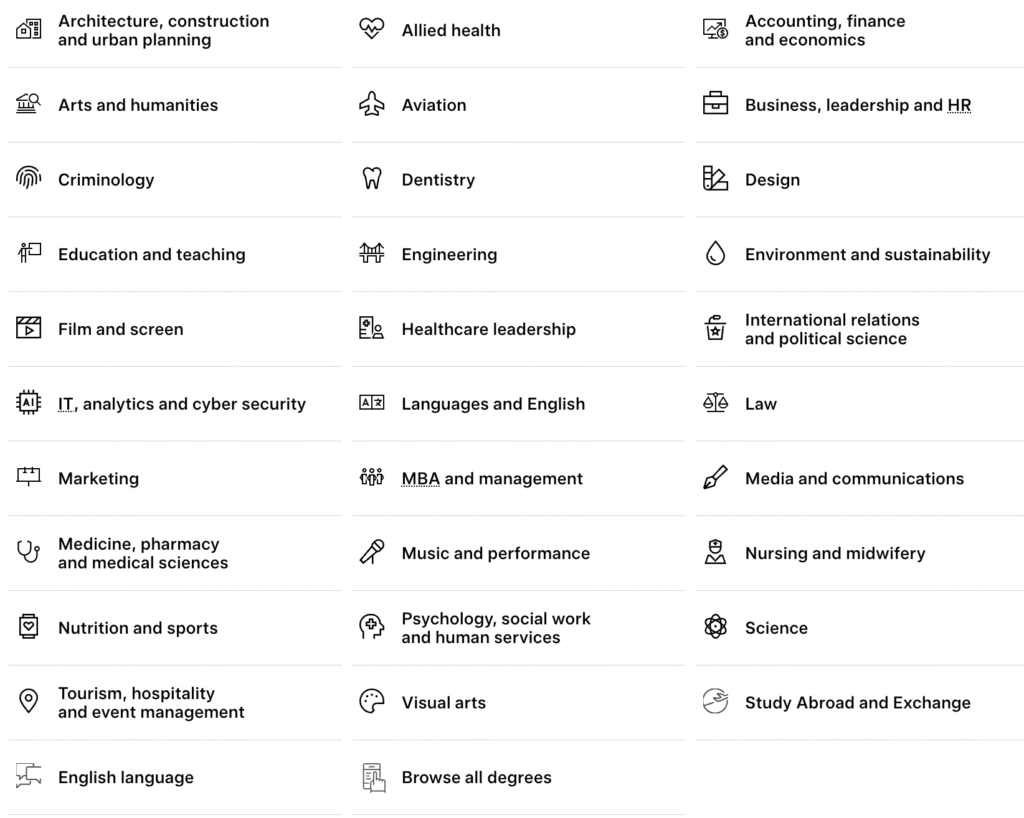Open Study Abroad and Exchange
This screenshot has width=1024, height=818.
[857, 702]
